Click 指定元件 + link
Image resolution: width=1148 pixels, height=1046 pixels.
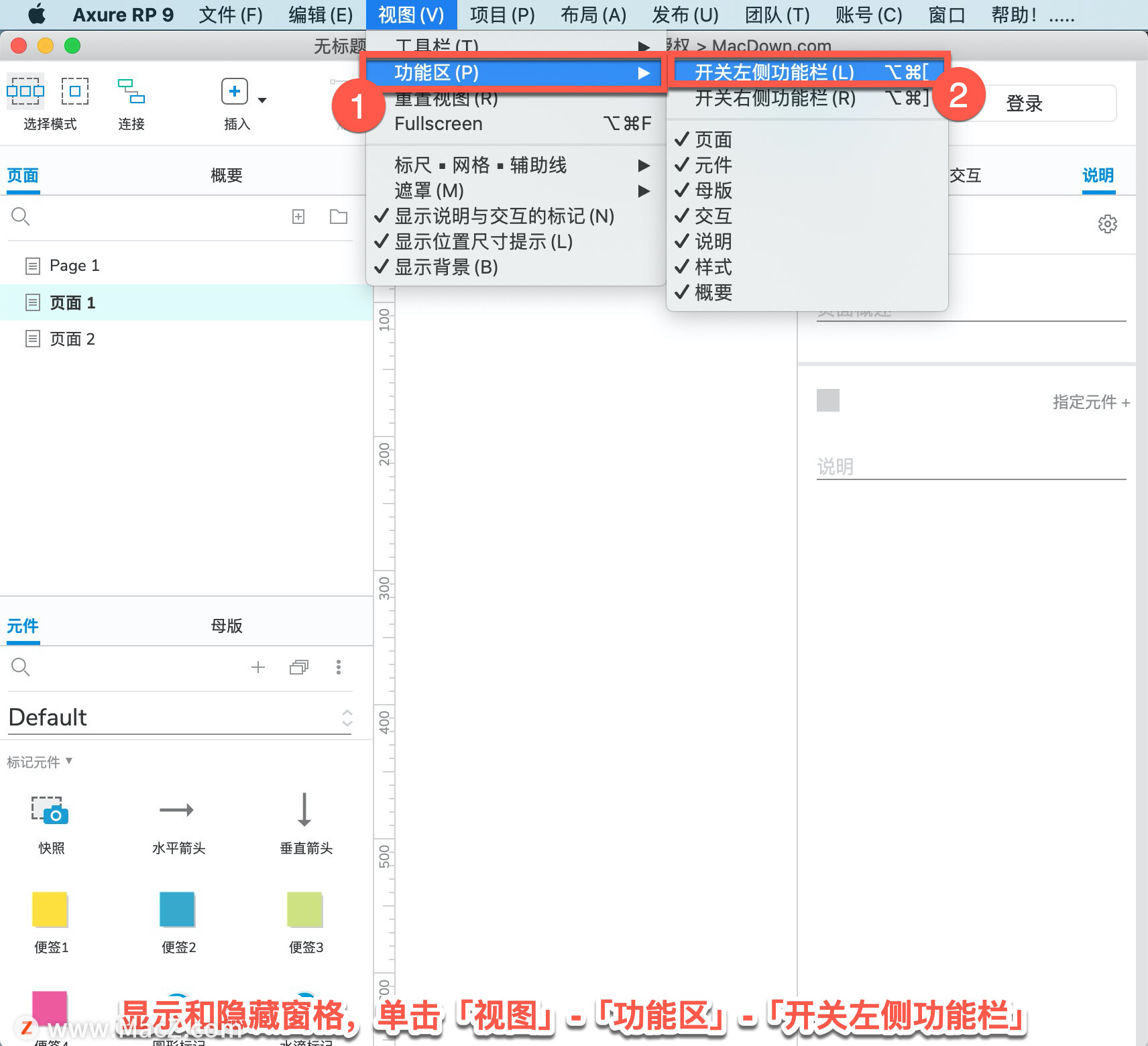pyautogui.click(x=1091, y=402)
